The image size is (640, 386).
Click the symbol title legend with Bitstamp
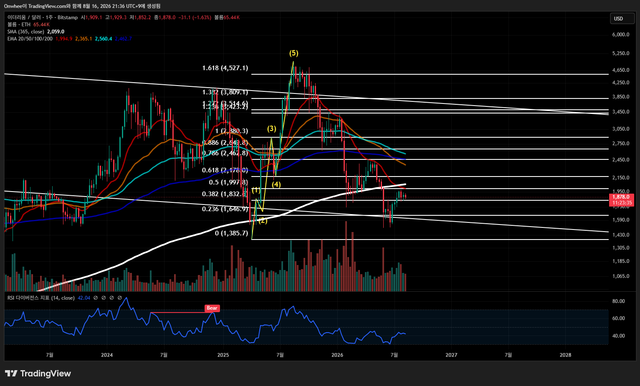42,18
